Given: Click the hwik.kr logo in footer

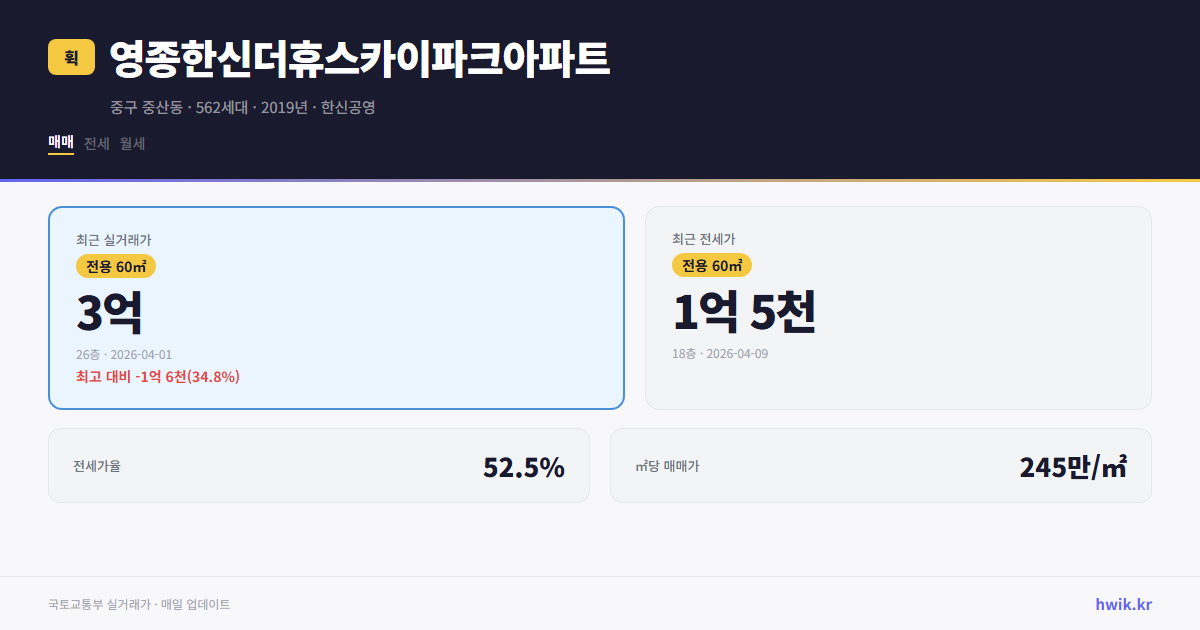Looking at the screenshot, I should (1123, 603).
